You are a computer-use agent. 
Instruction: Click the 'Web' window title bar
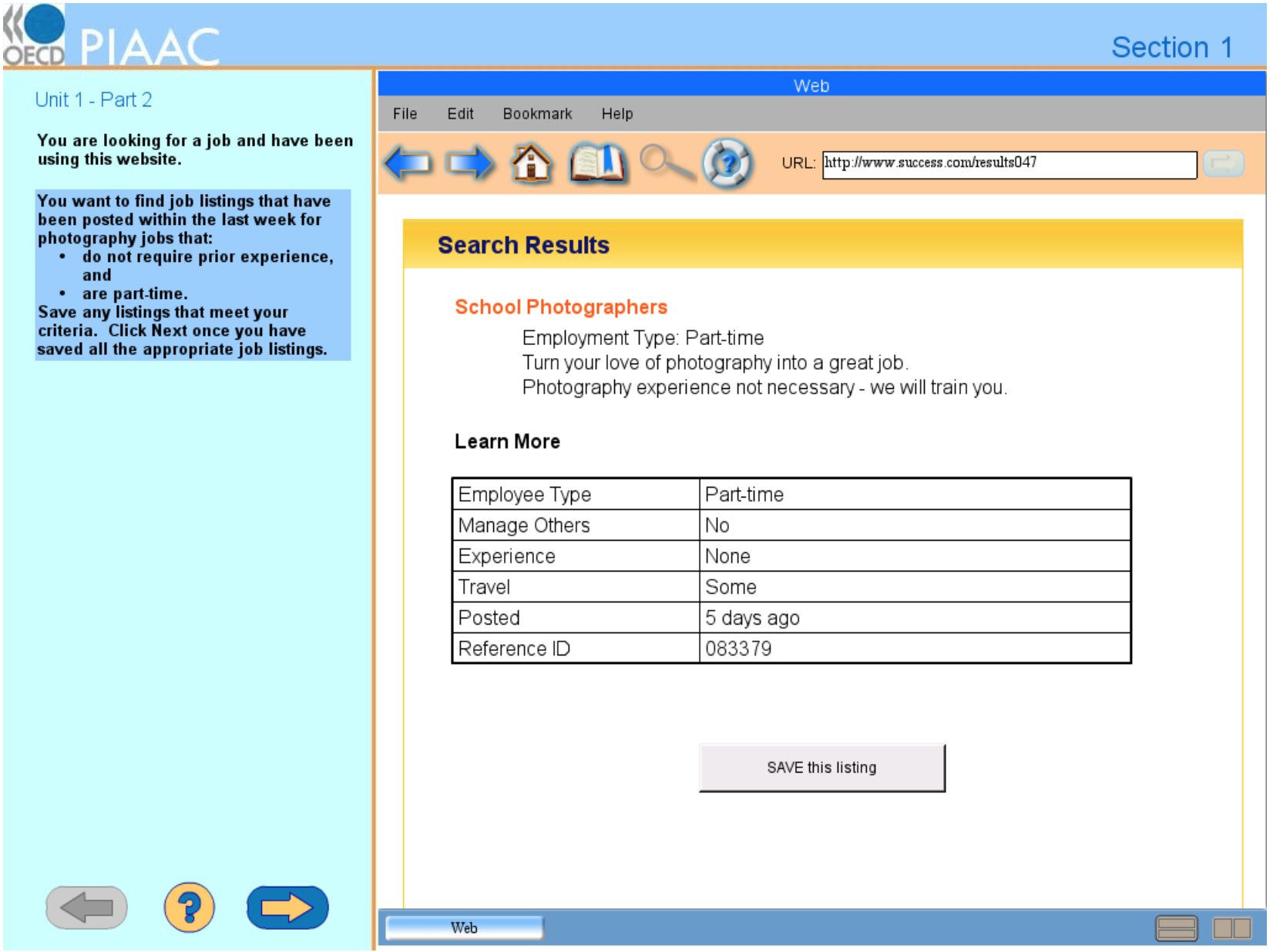point(821,85)
